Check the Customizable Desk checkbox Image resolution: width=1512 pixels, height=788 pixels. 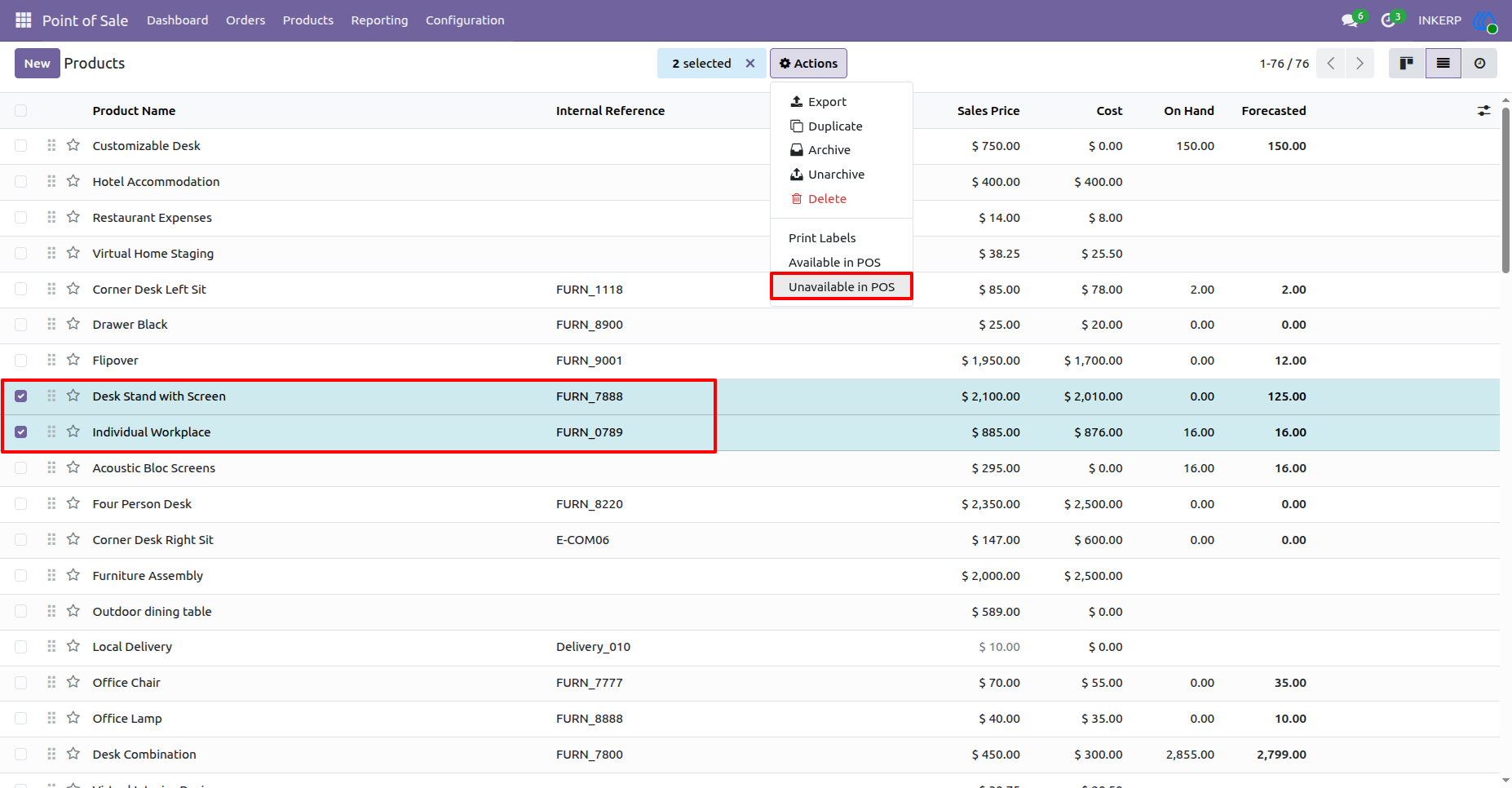[x=21, y=145]
